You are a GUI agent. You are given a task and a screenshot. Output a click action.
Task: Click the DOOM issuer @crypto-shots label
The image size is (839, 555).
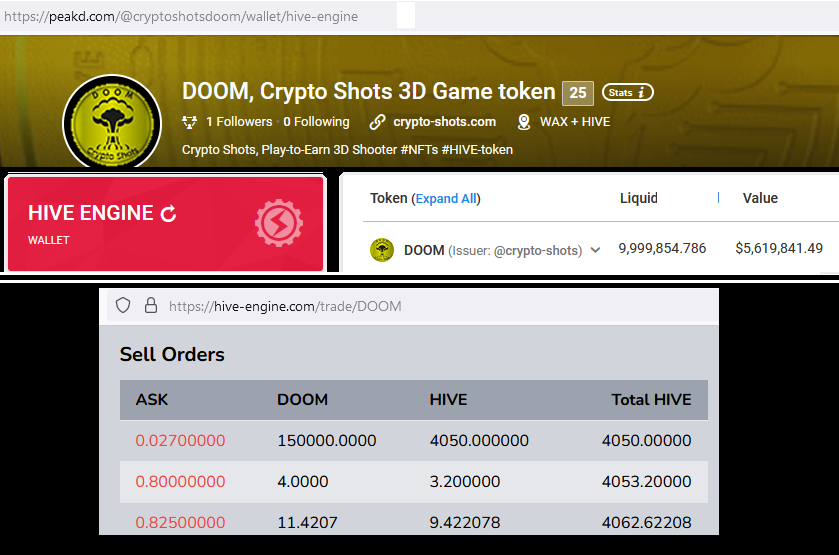(x=515, y=250)
